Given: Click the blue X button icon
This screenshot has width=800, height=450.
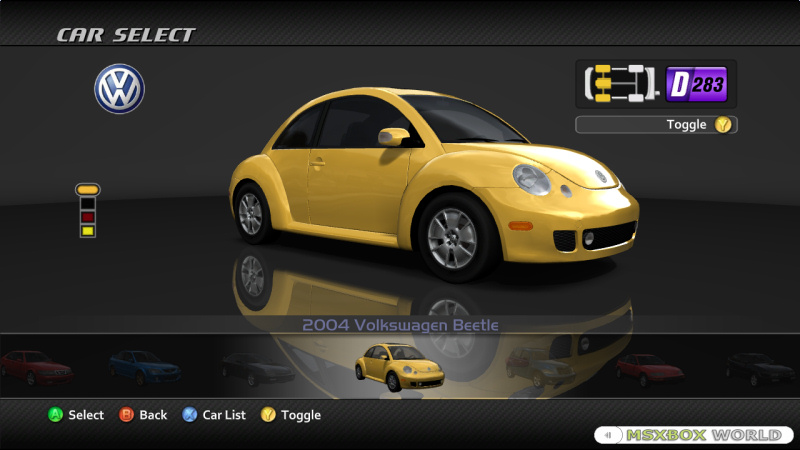Looking at the screenshot, I should point(189,414).
